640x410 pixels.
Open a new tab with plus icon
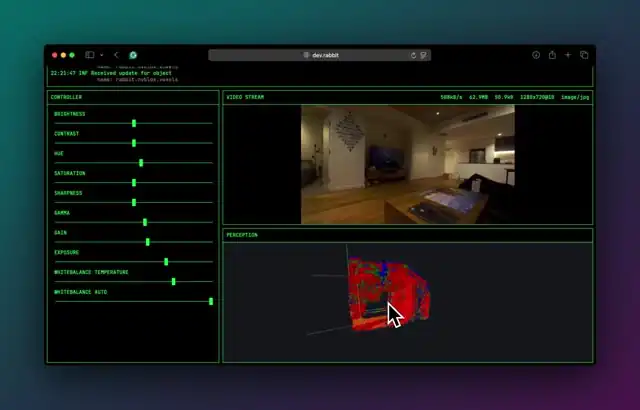(x=568, y=55)
